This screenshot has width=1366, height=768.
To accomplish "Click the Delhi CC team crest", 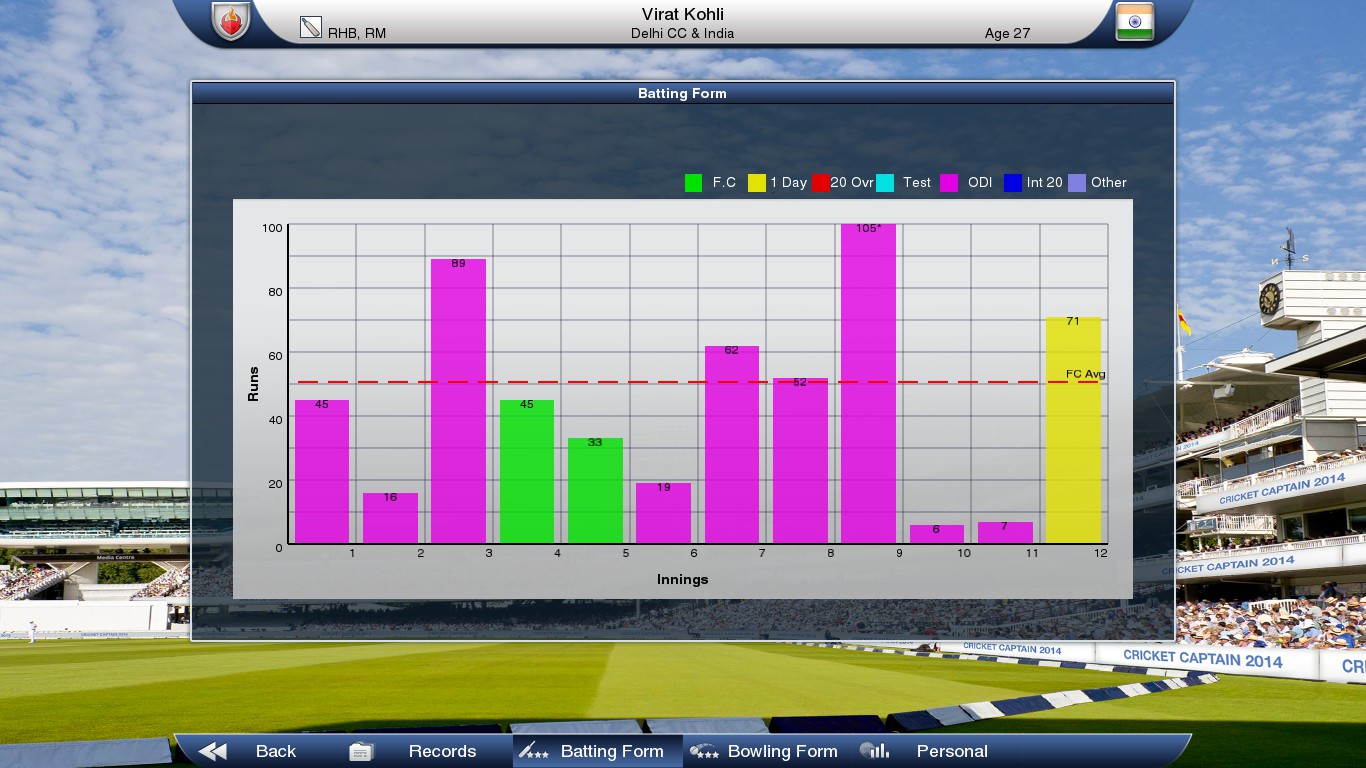I will (231, 21).
